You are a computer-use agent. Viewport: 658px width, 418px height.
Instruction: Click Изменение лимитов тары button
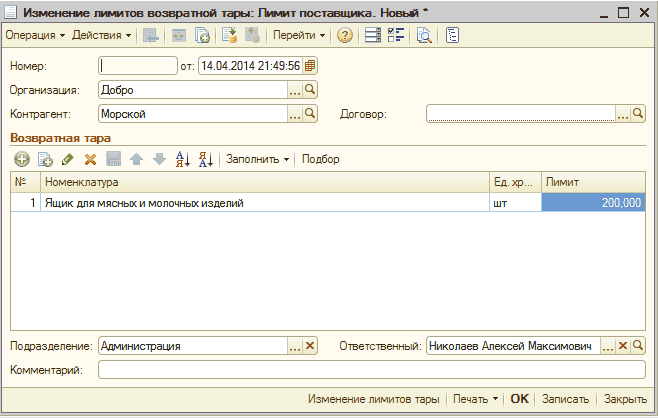(x=373, y=399)
